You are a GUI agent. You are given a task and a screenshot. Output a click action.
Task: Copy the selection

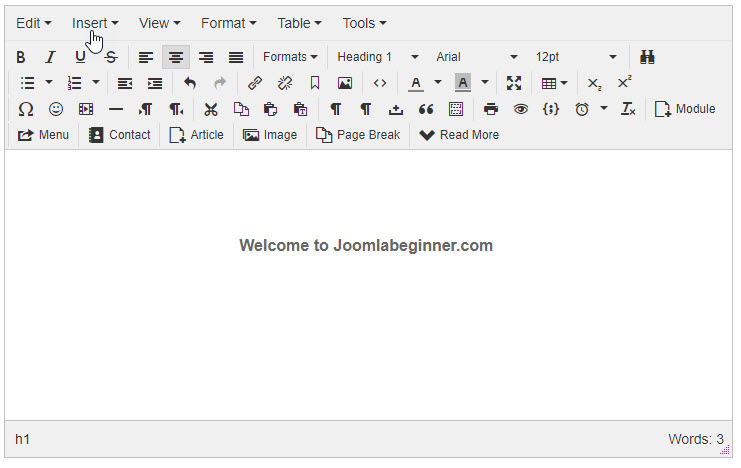click(241, 109)
